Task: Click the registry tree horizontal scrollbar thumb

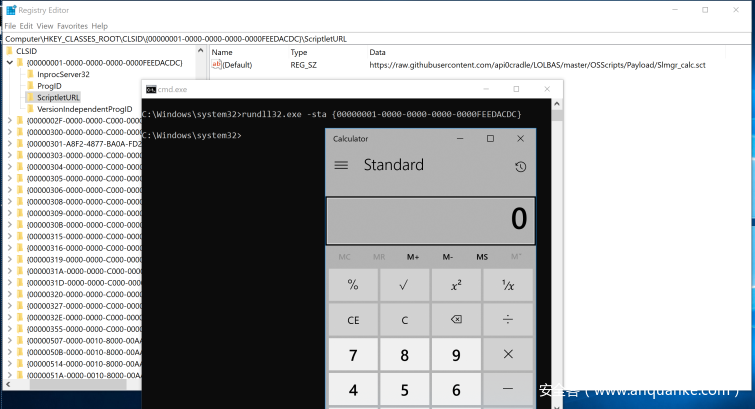Action: (x=78, y=384)
